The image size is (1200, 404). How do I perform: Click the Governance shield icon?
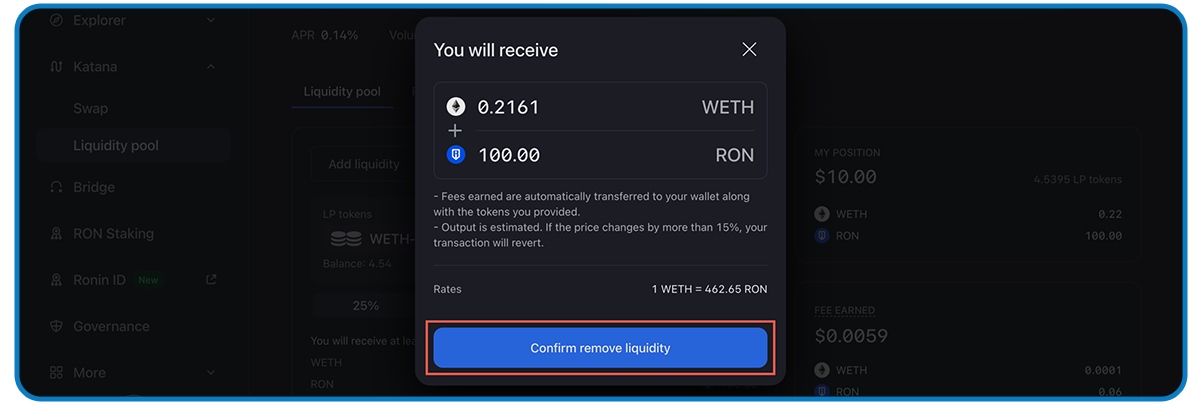point(56,326)
